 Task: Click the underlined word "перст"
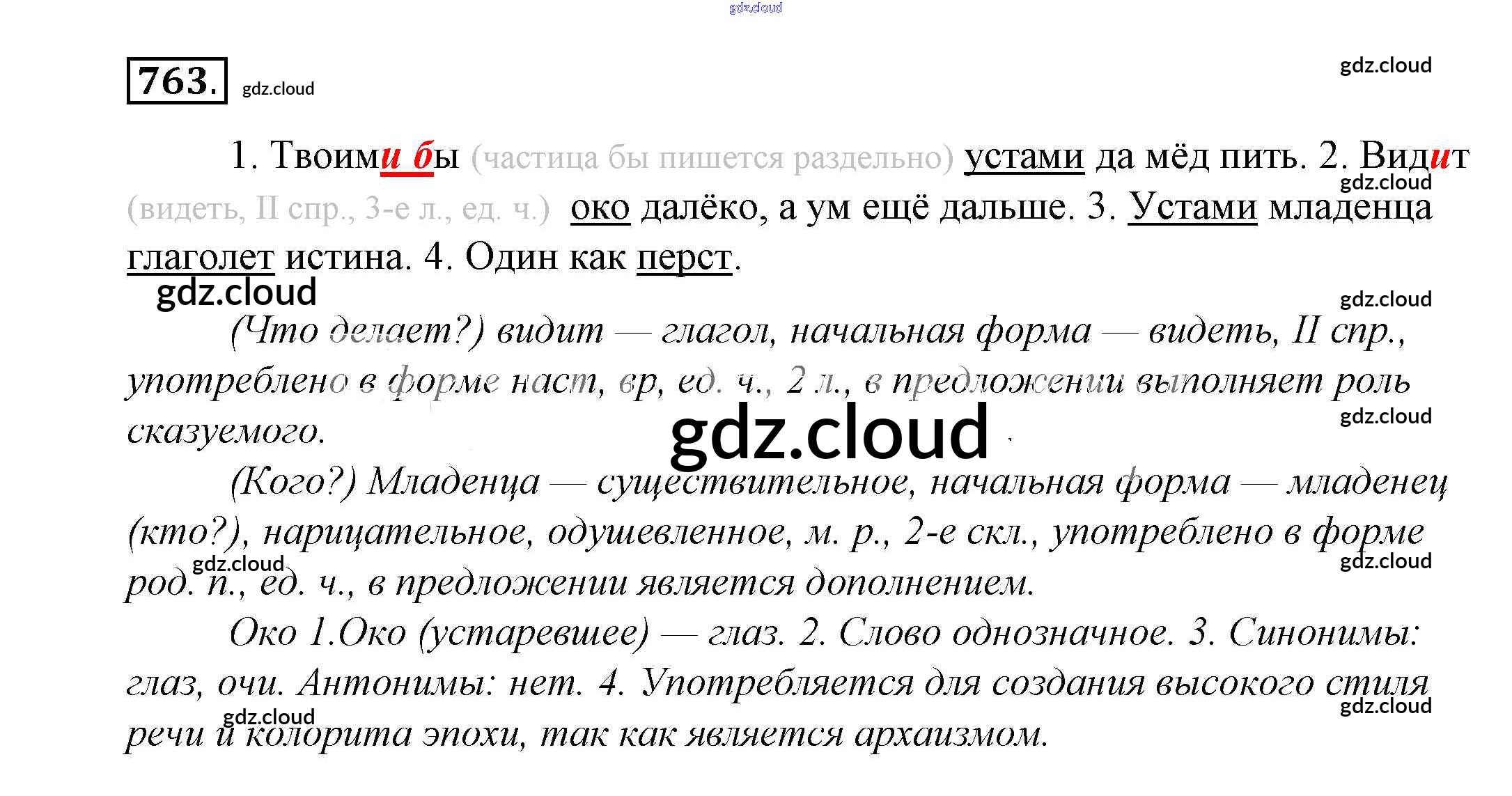[x=684, y=258]
